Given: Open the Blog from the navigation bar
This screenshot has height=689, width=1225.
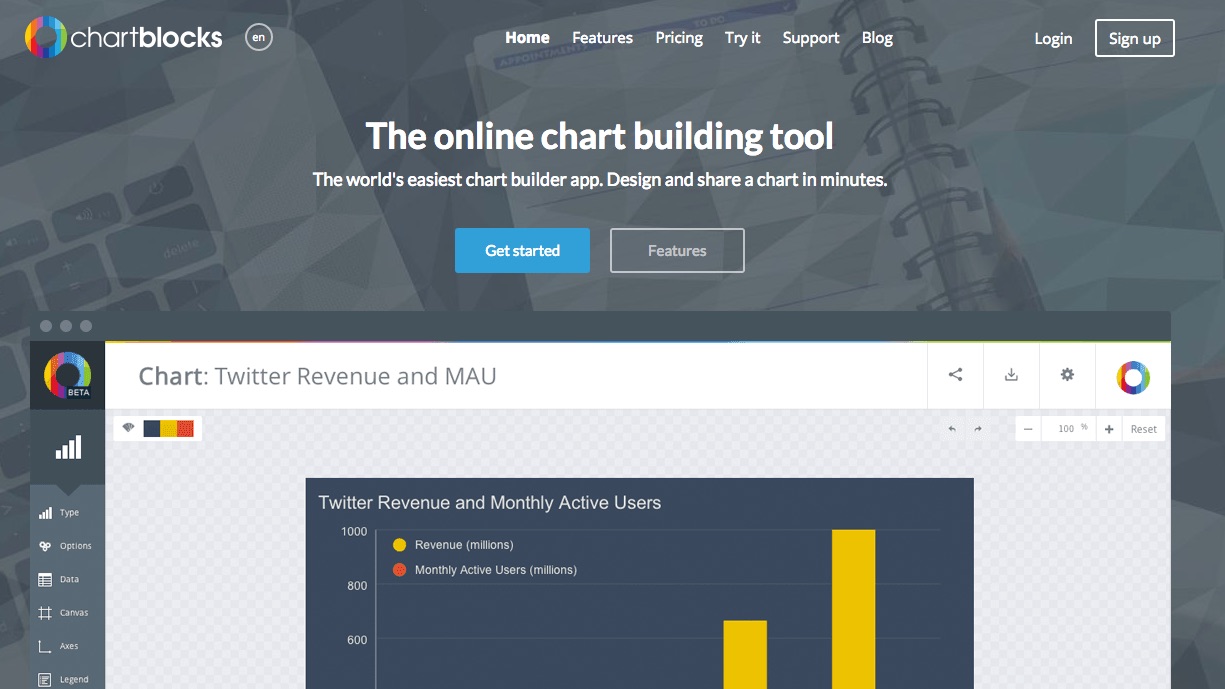Looking at the screenshot, I should pyautogui.click(x=877, y=38).
